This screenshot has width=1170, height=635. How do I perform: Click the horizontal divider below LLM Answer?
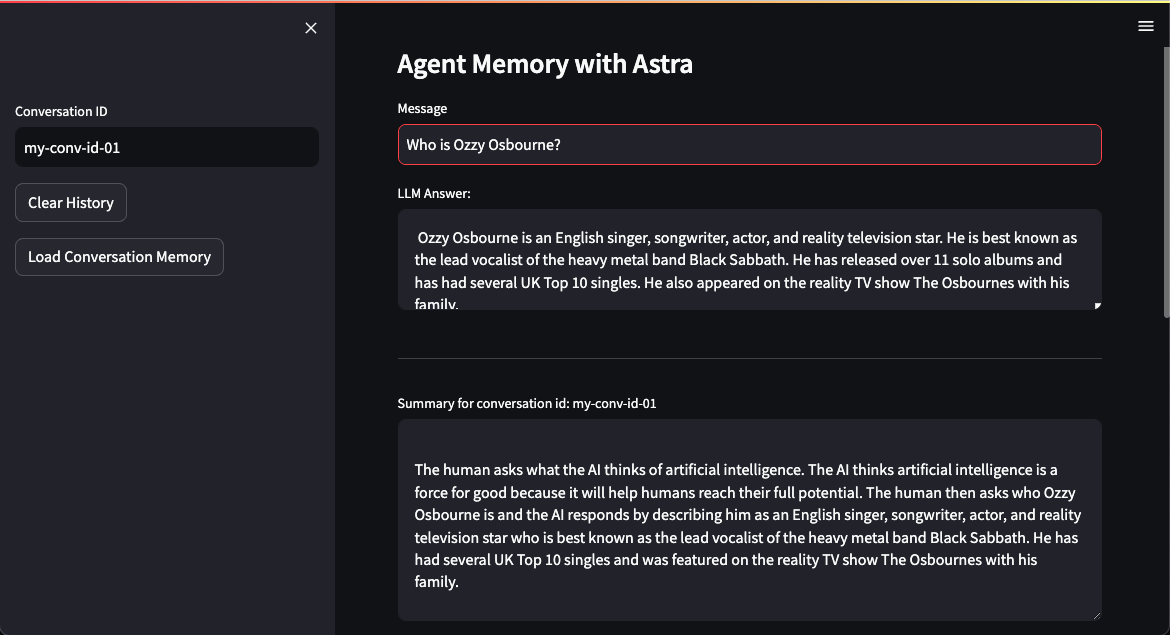pos(749,358)
